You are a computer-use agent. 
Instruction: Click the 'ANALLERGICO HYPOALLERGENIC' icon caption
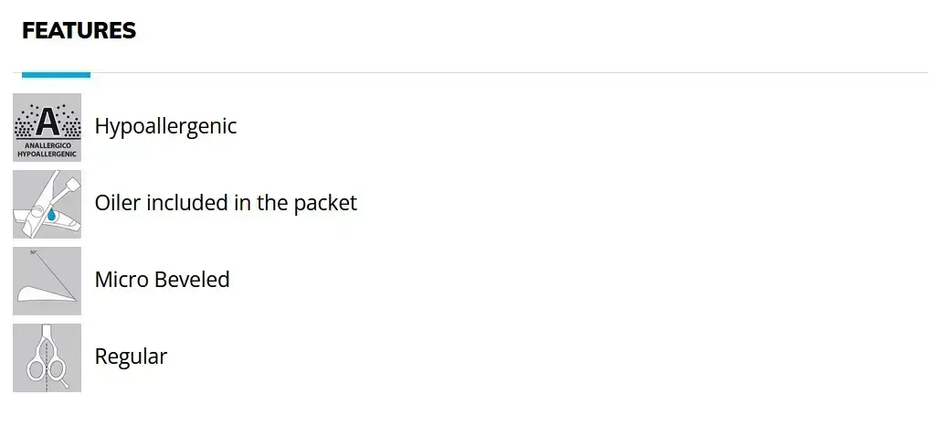pos(47,150)
